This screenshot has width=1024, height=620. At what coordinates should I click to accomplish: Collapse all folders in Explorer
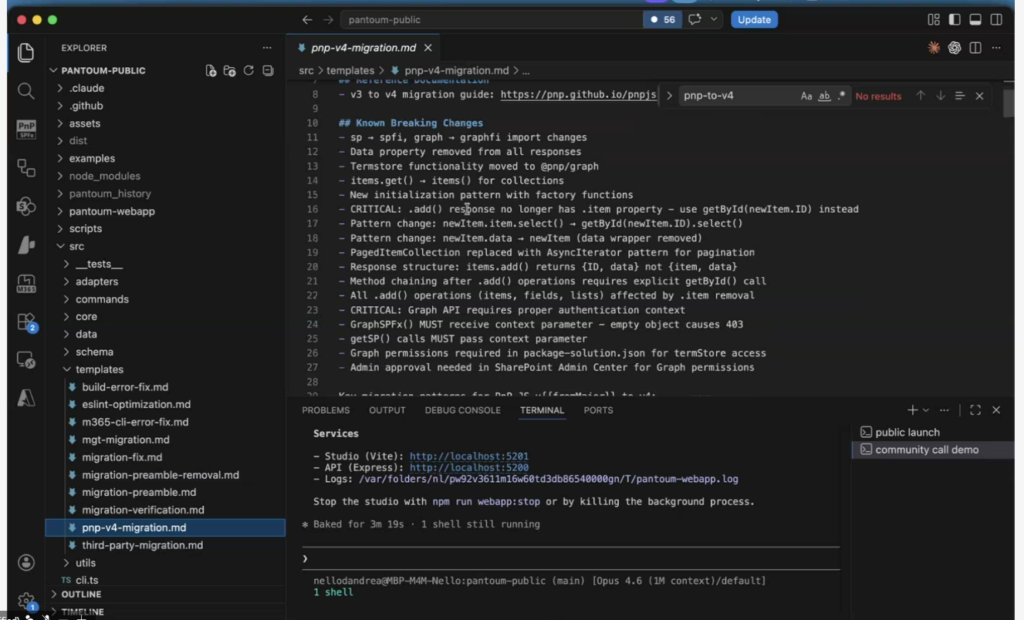(268, 71)
